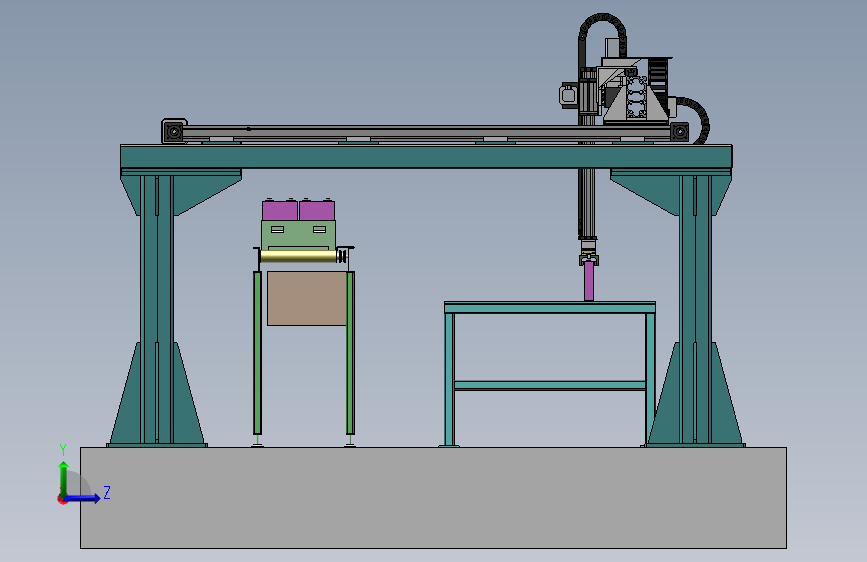
Task: Select the left green leg of the stand
Action: pyautogui.click(x=257, y=353)
